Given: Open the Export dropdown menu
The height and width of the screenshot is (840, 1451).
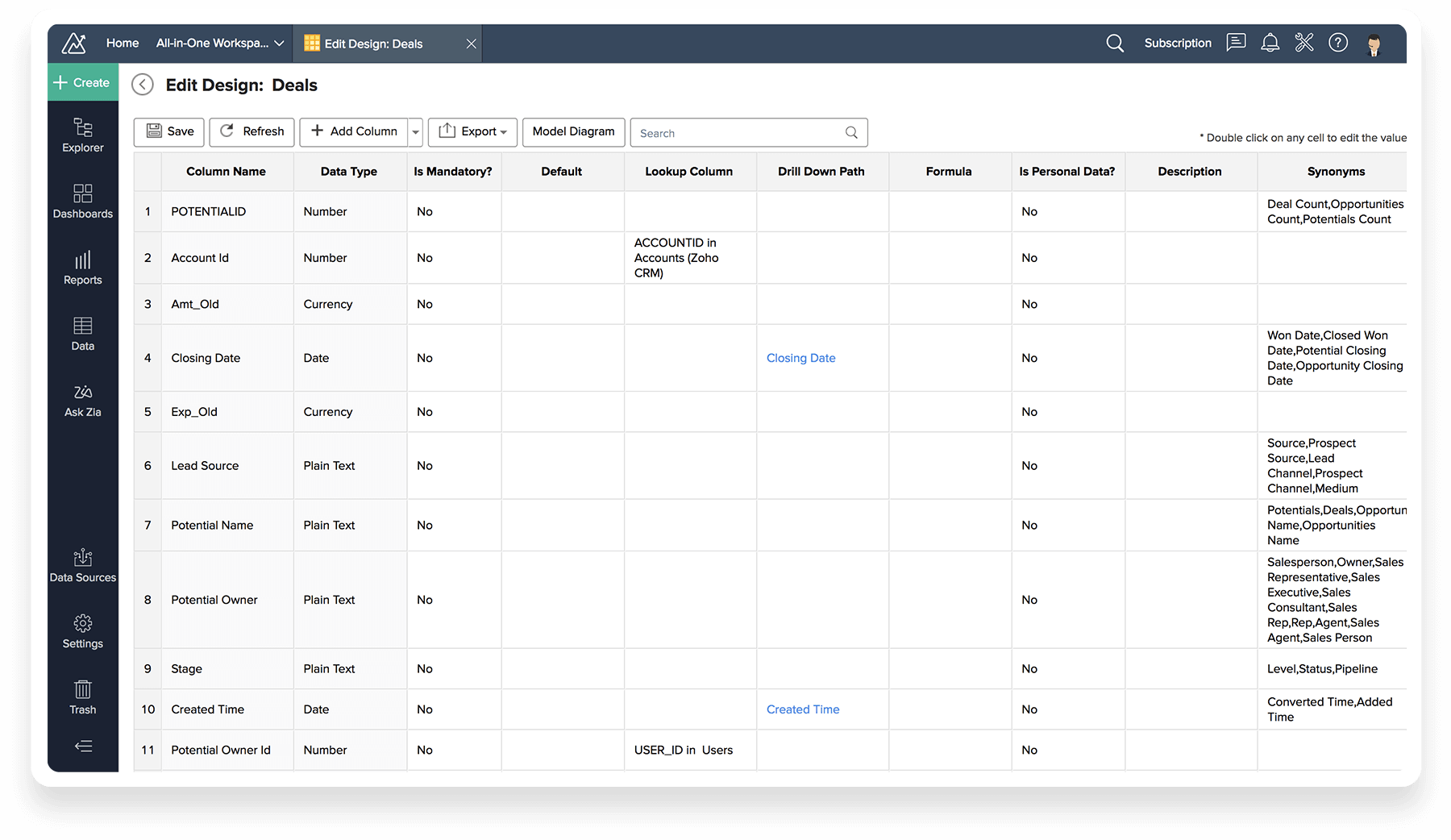Looking at the screenshot, I should point(472,132).
